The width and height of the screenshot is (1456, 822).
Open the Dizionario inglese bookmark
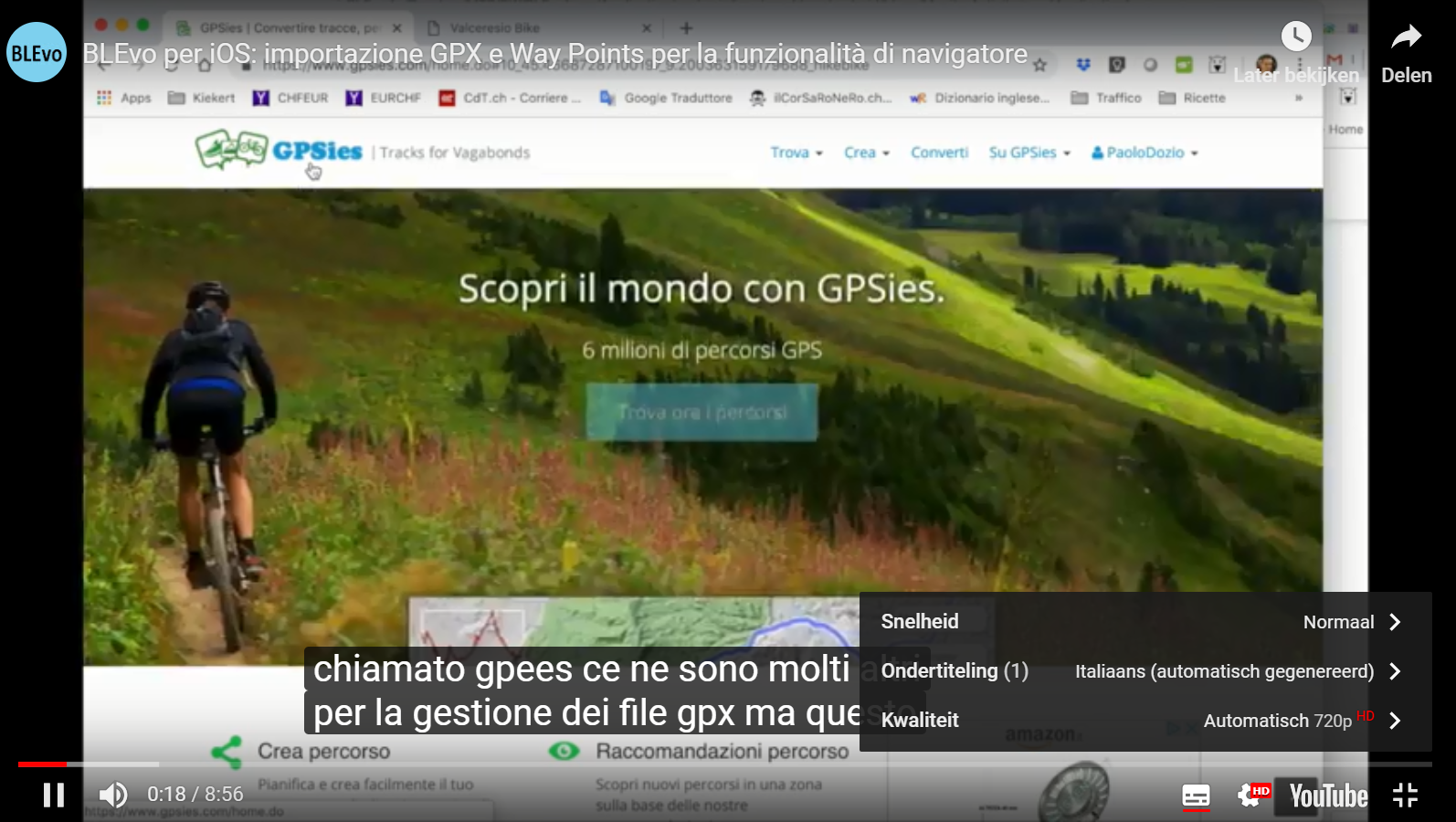coord(980,98)
